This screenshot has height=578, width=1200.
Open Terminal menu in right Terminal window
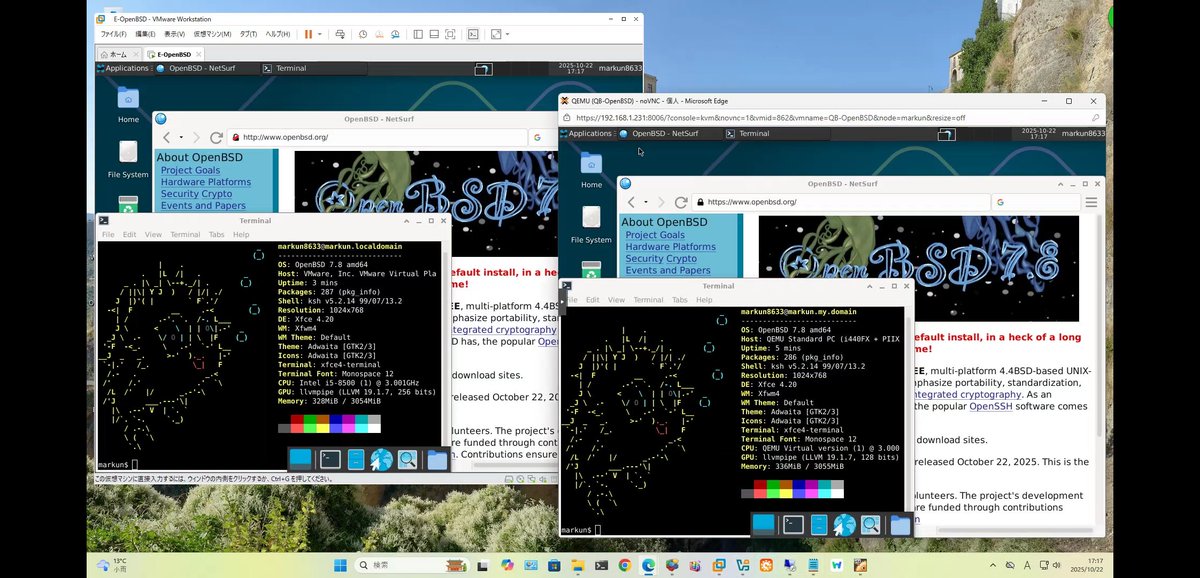tap(648, 300)
